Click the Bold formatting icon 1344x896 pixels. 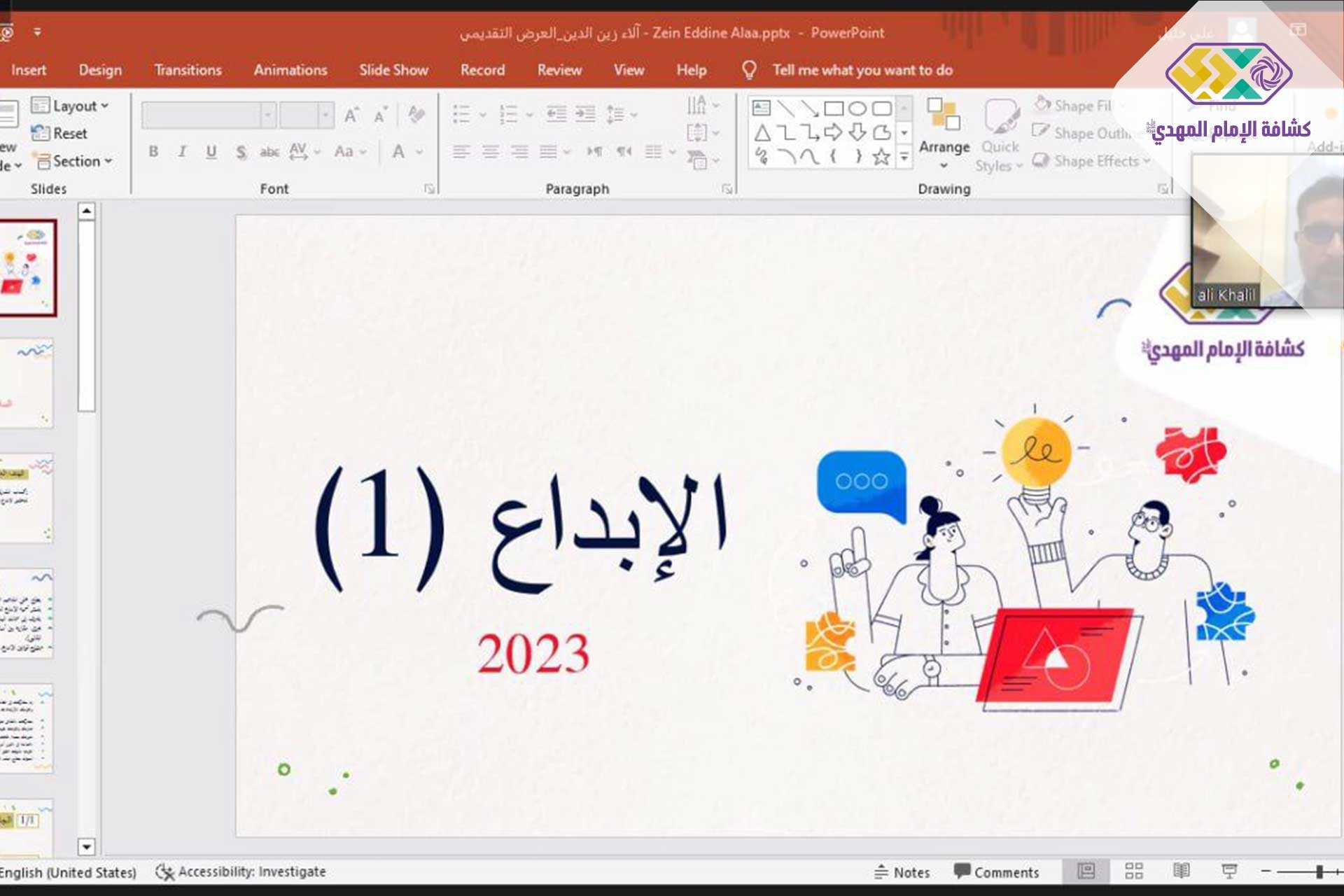153,151
